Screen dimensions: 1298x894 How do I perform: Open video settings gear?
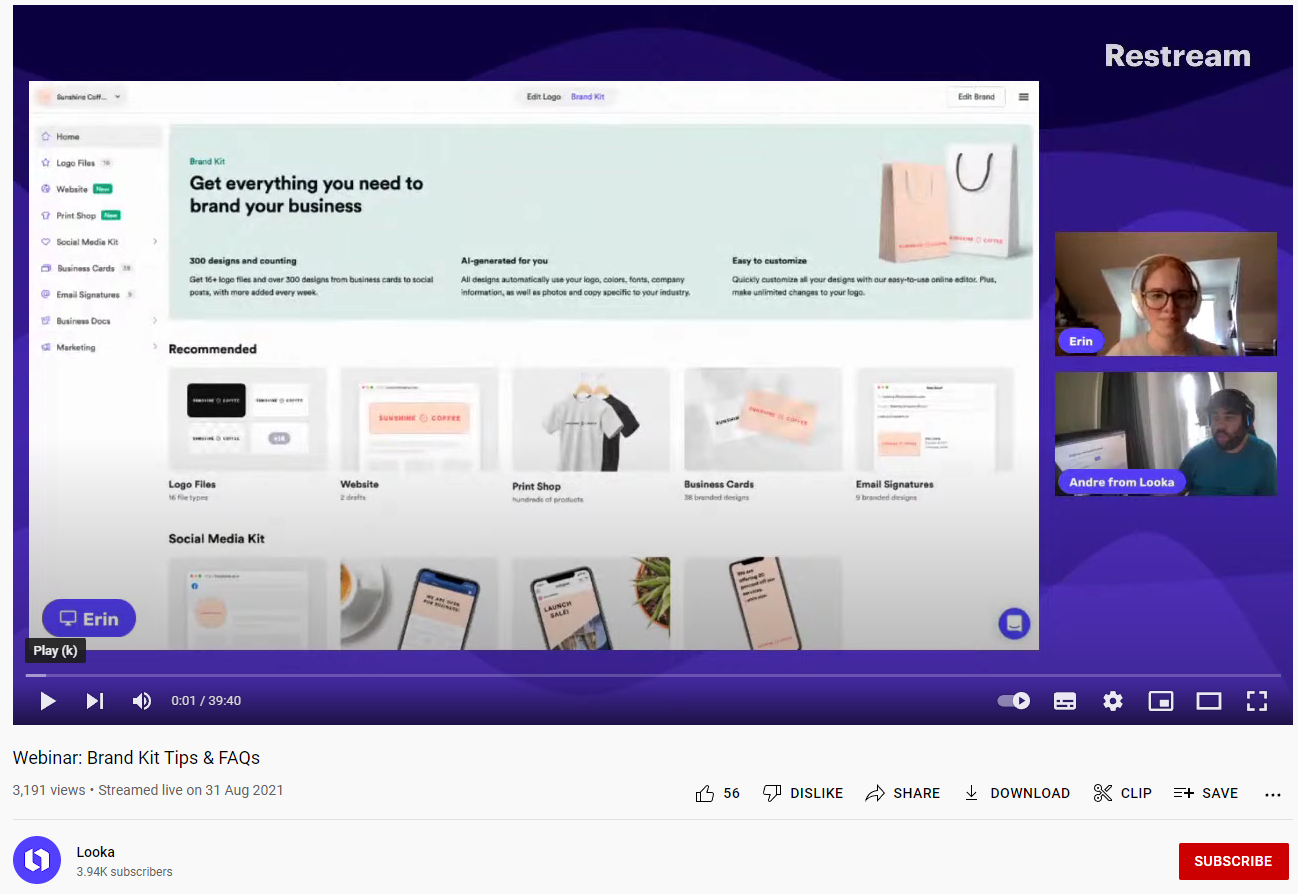coord(1113,701)
